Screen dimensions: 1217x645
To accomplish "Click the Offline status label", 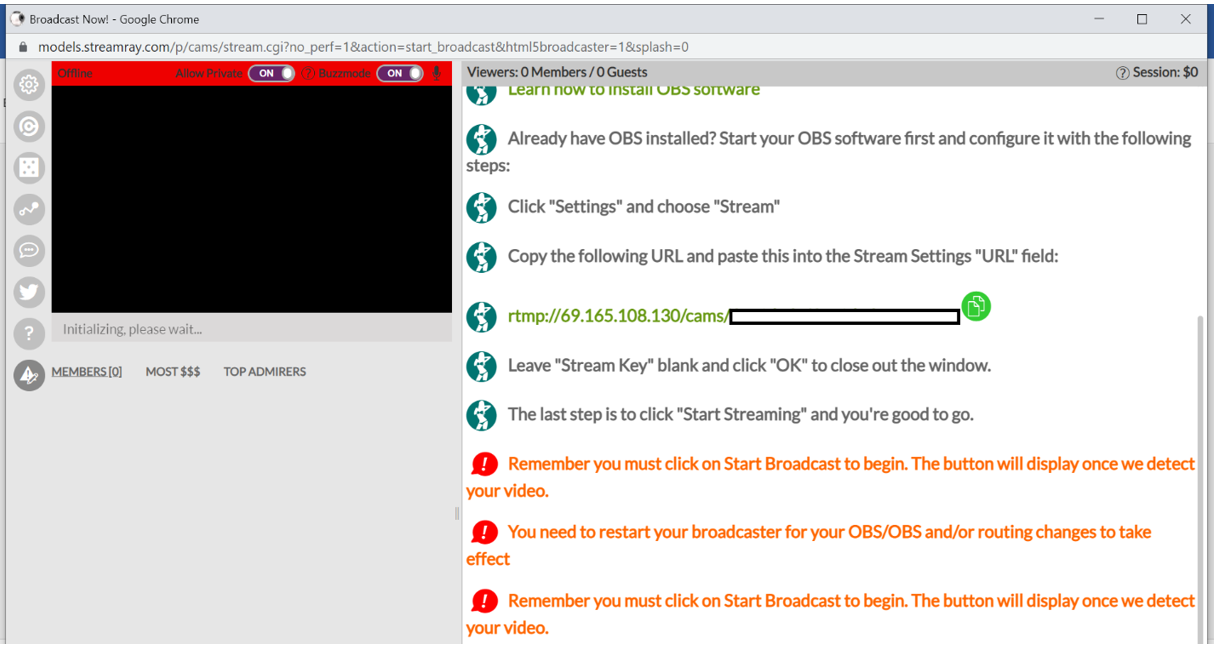I will 75,73.
